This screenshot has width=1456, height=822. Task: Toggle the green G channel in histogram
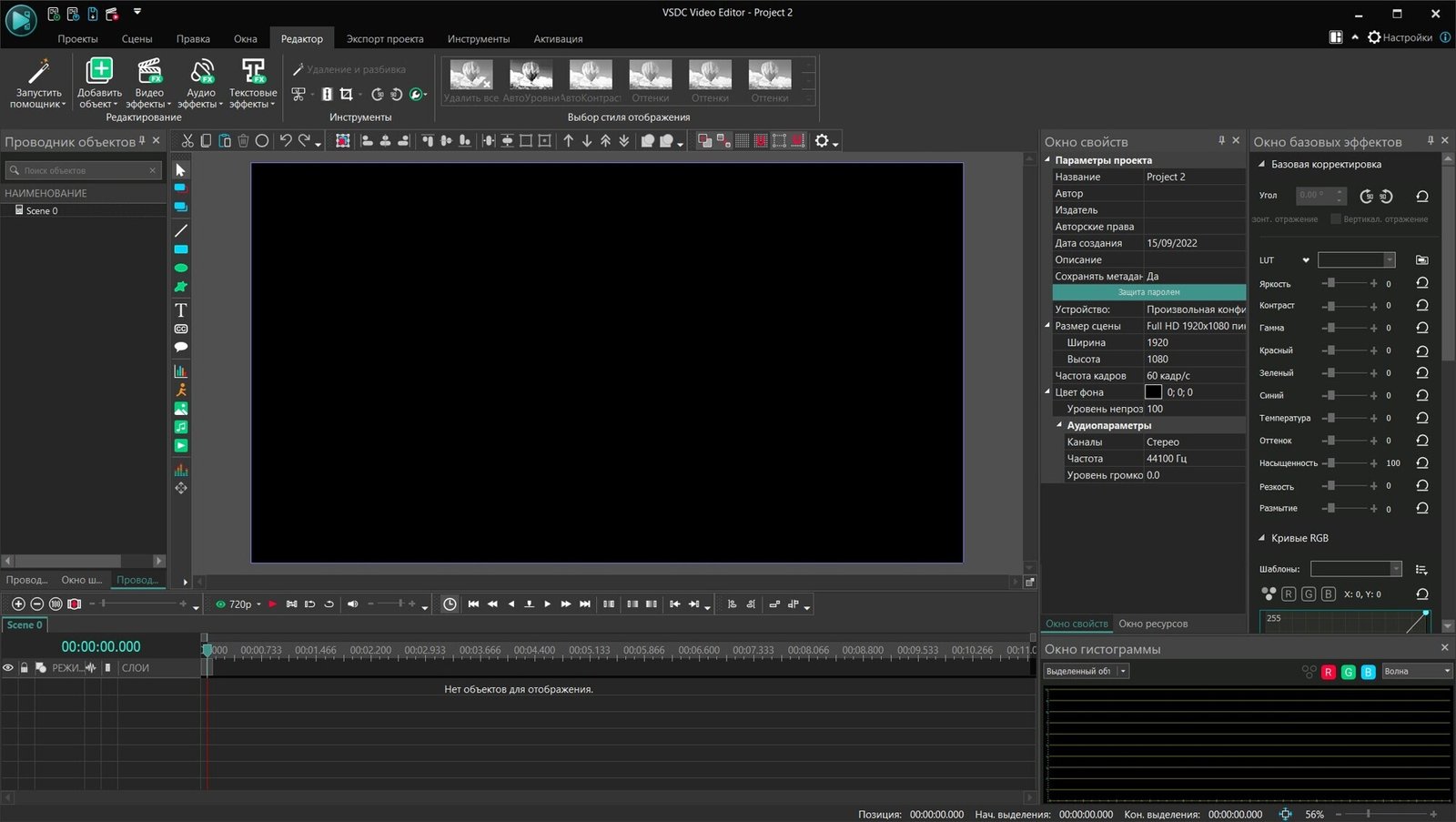tap(1349, 672)
